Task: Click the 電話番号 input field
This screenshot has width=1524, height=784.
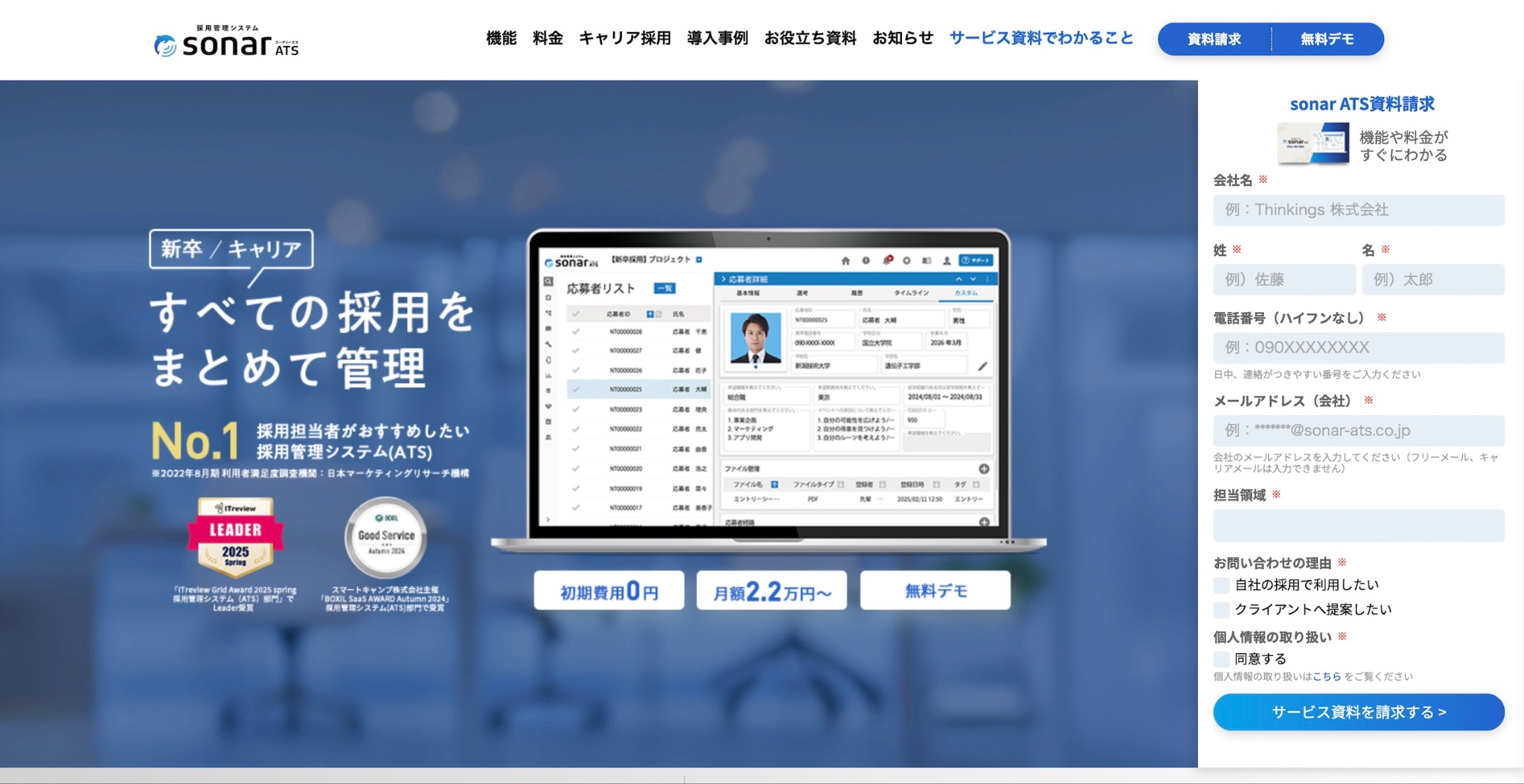Action: pyautogui.click(x=1359, y=347)
